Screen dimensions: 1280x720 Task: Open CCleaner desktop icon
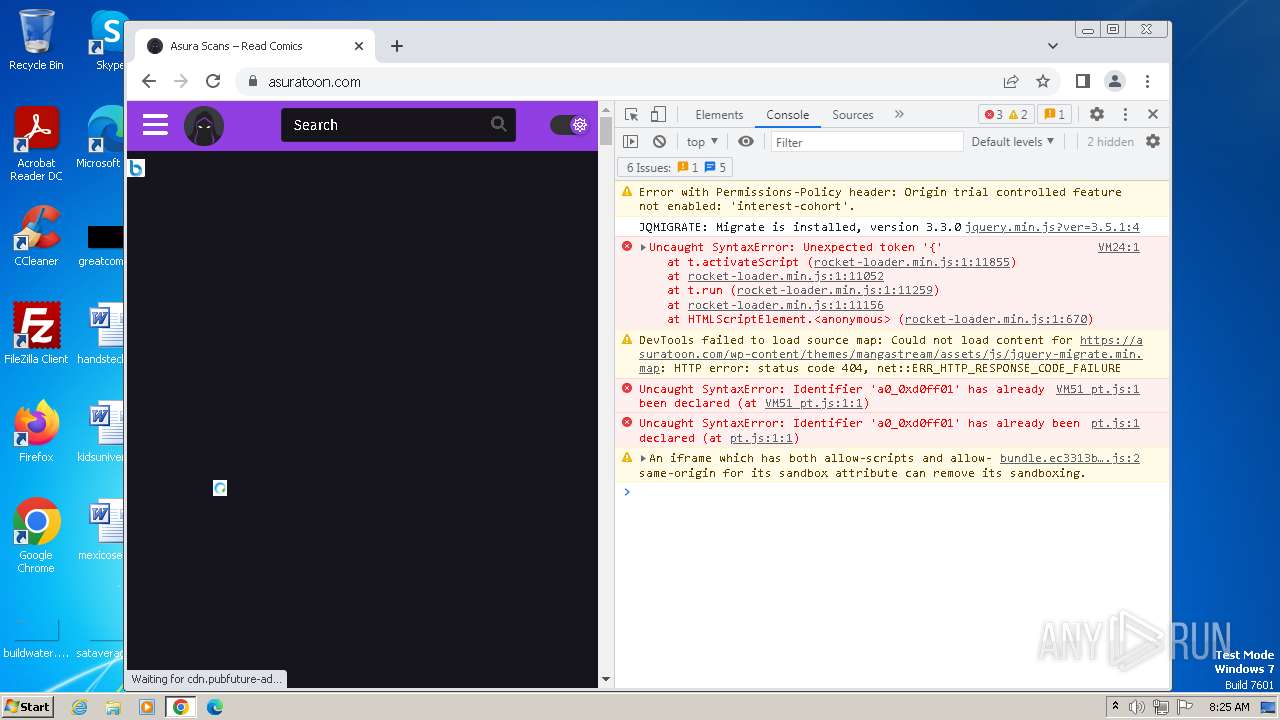[x=36, y=236]
